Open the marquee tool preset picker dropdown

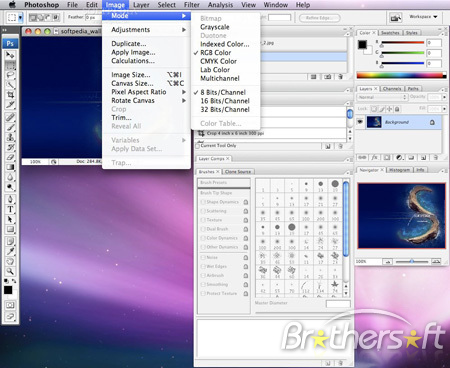21,17
